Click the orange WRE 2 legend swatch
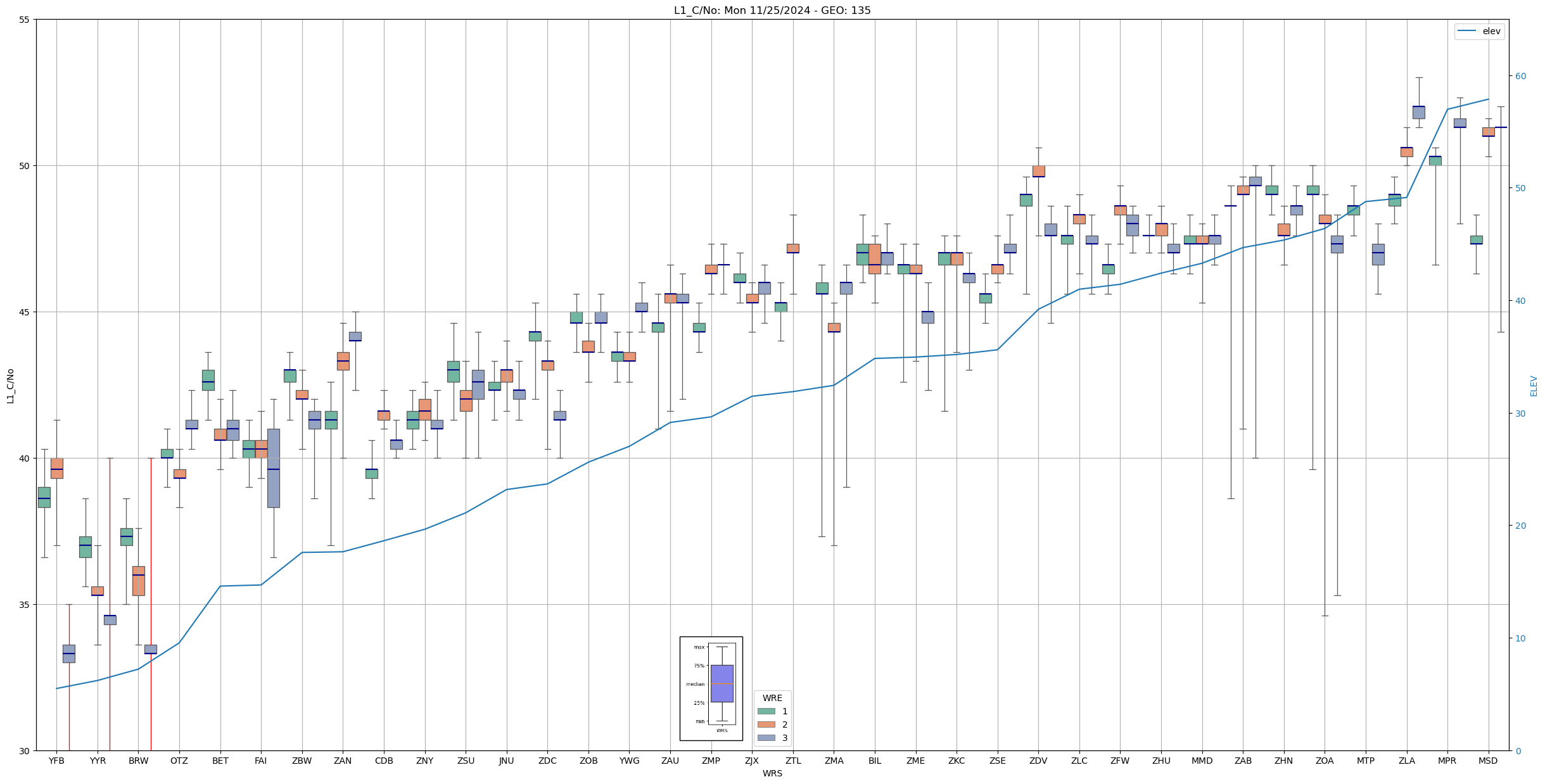 coord(766,724)
